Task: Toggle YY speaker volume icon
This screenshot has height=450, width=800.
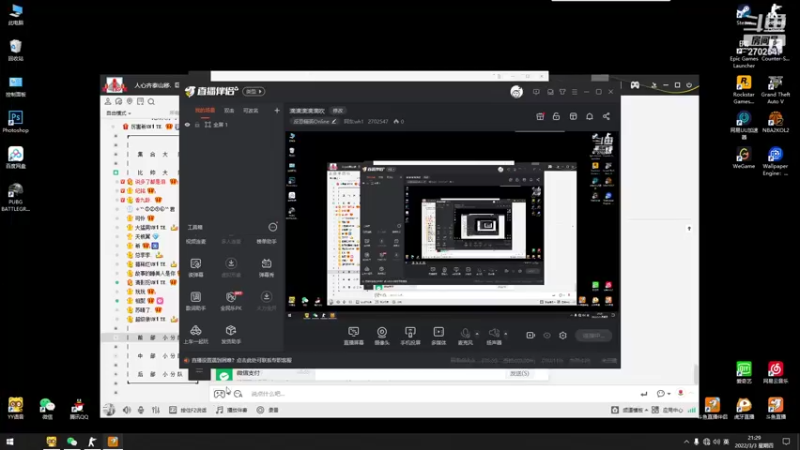Action: coord(127,410)
